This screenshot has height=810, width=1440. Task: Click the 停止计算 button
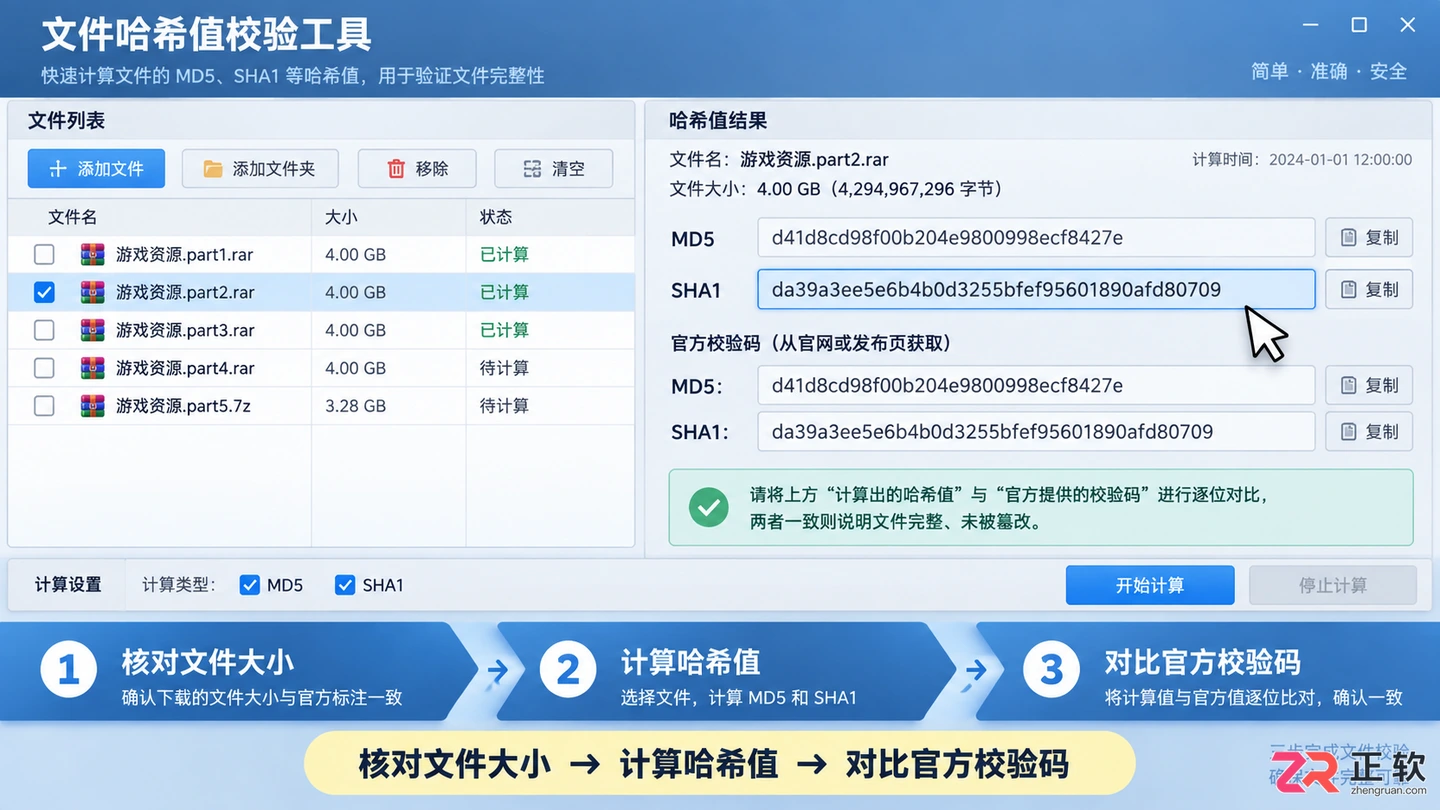click(1333, 585)
